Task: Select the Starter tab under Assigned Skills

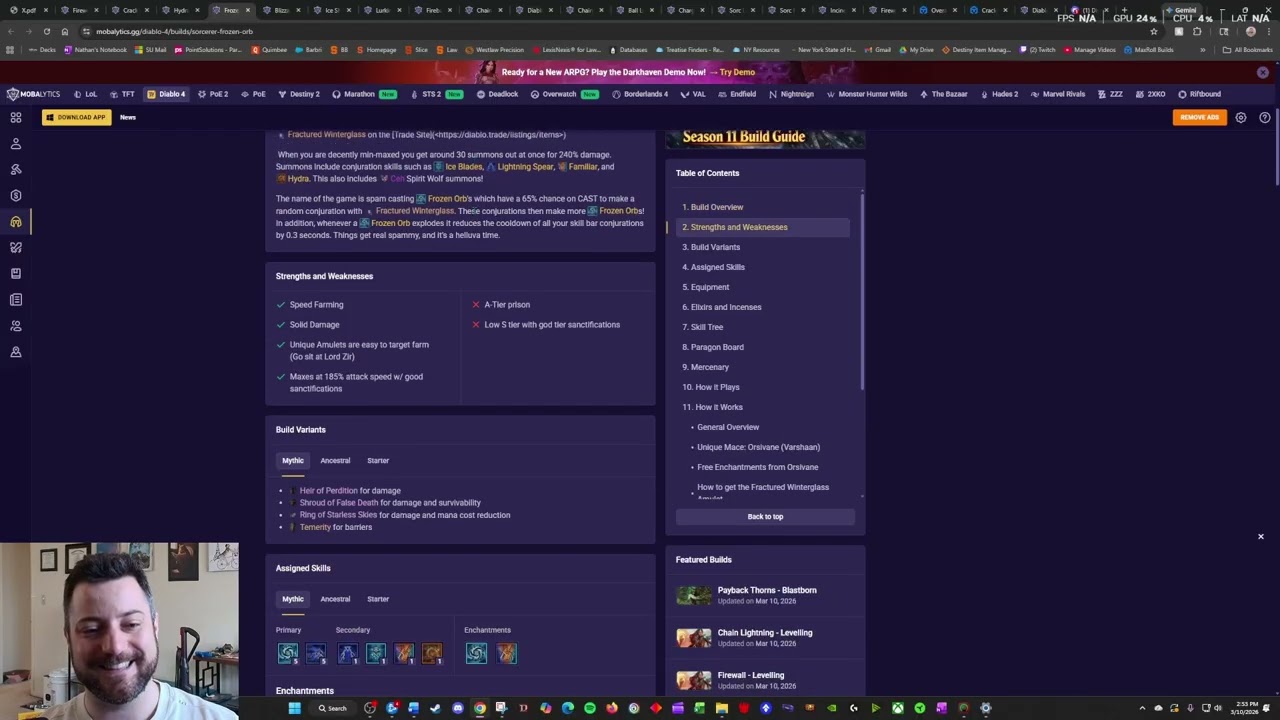Action: click(378, 599)
